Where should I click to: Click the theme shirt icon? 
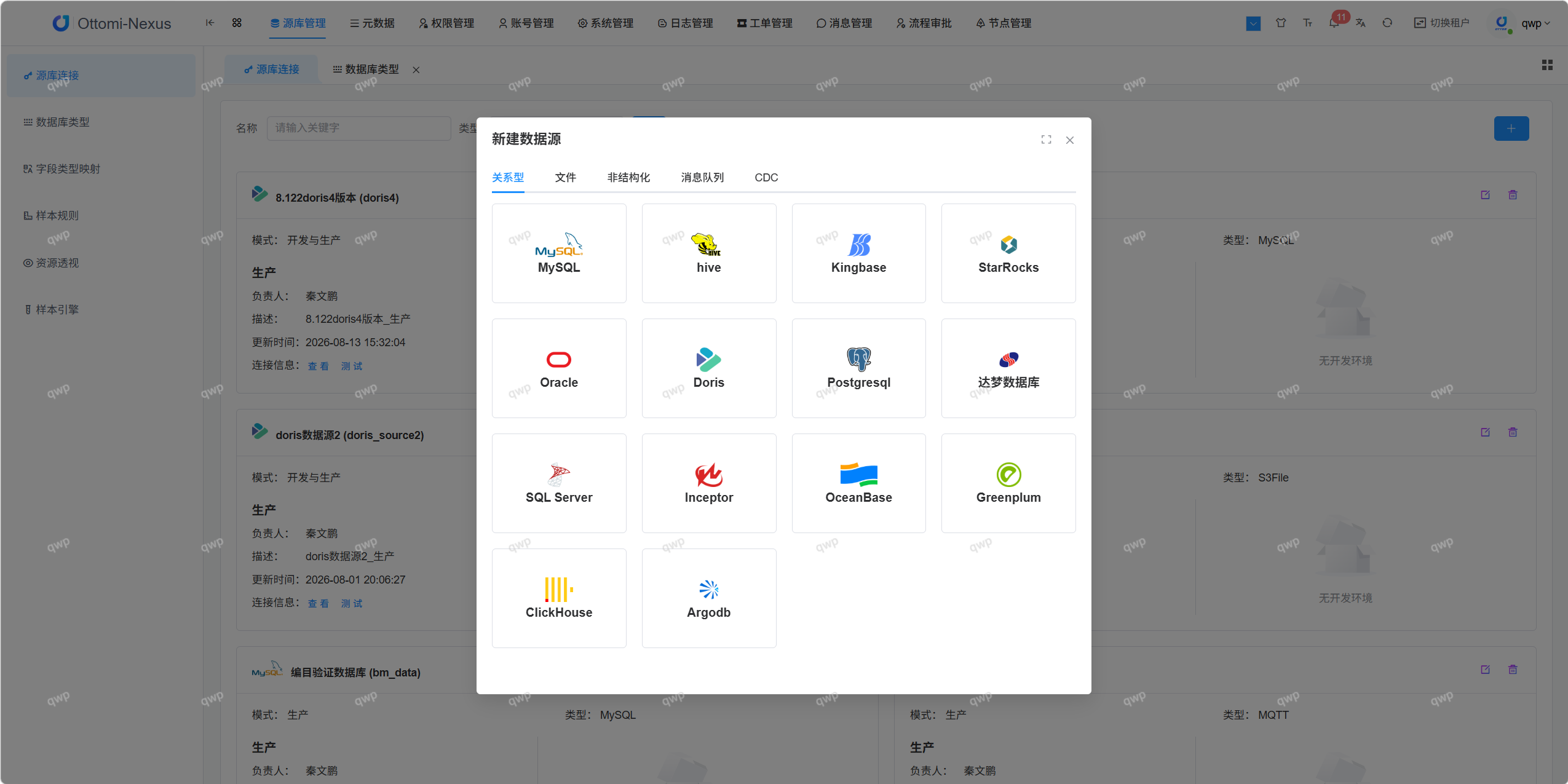(1281, 23)
